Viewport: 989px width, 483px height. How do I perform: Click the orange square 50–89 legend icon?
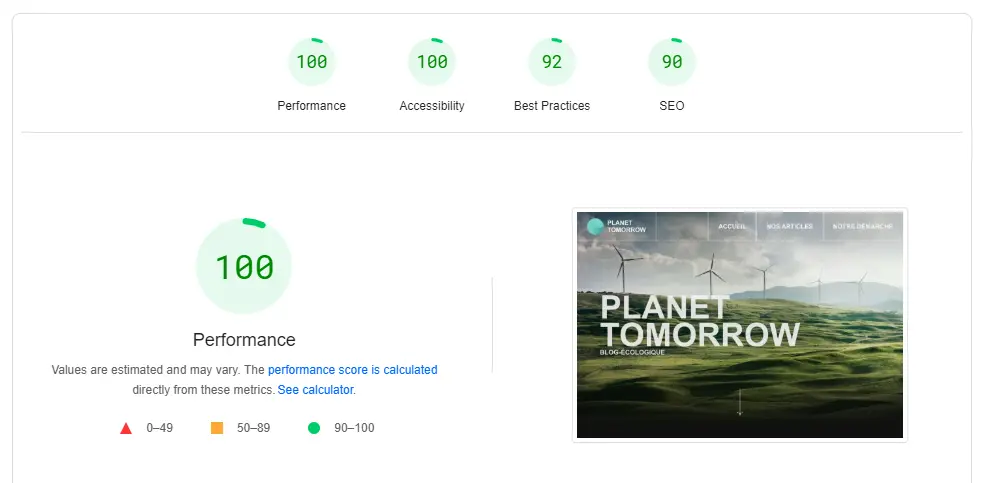(217, 428)
